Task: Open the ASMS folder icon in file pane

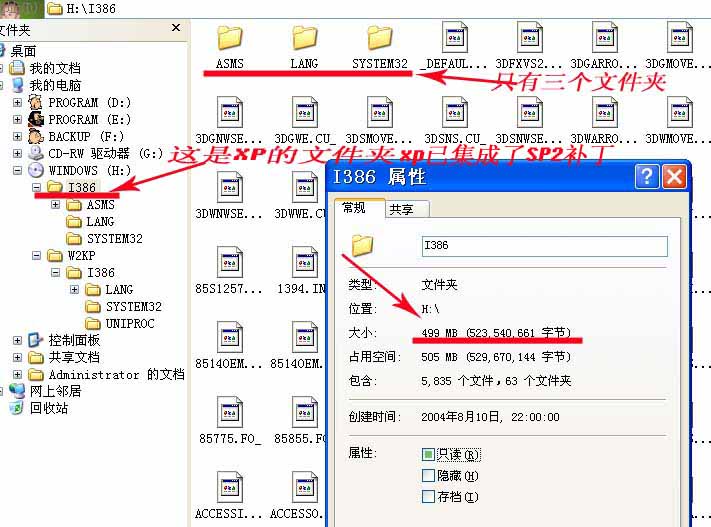Action: pyautogui.click(x=229, y=38)
